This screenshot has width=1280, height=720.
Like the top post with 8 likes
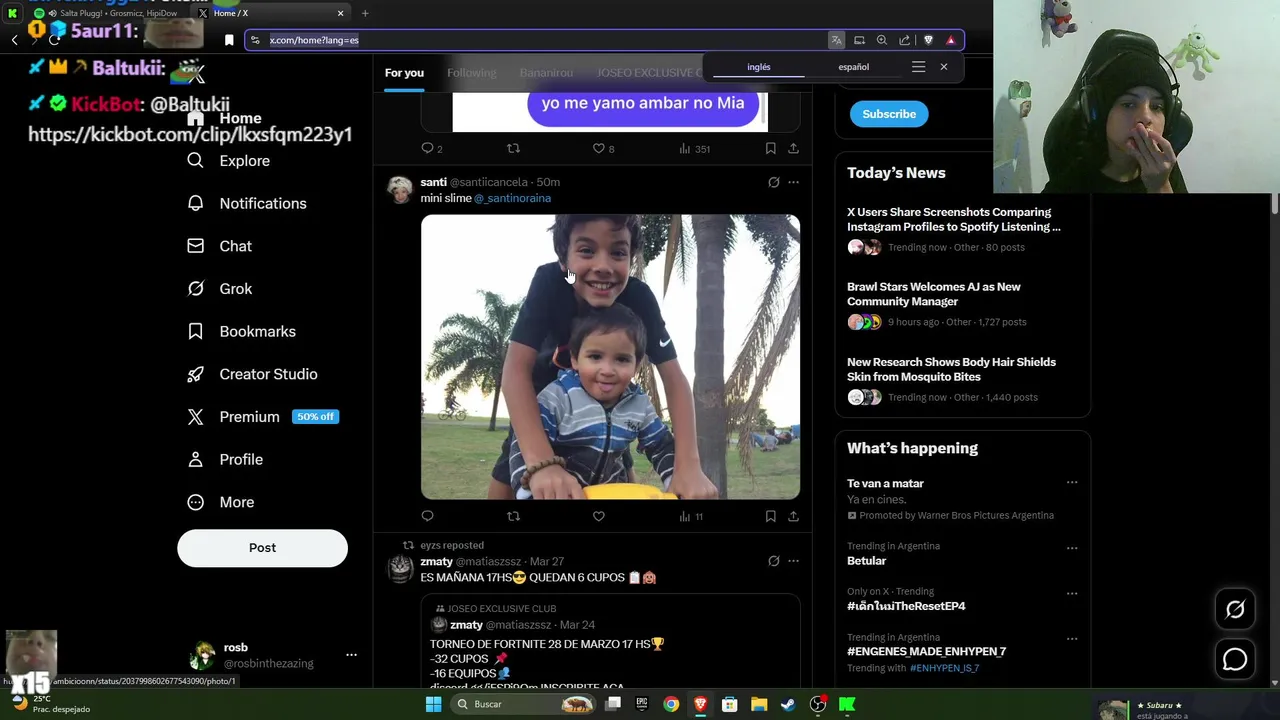tap(603, 148)
